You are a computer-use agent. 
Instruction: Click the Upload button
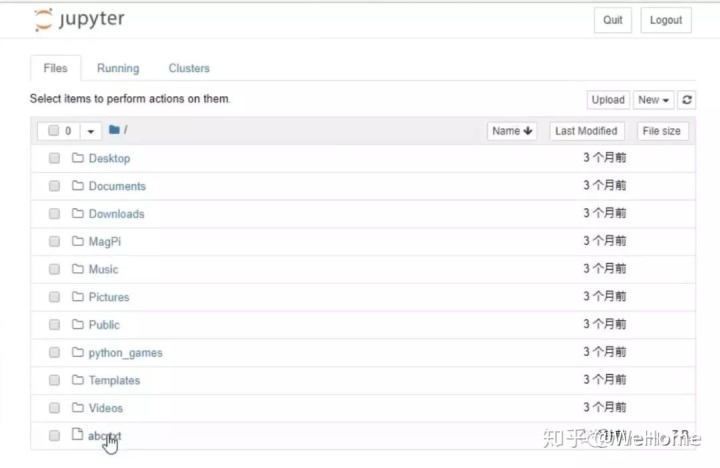pos(608,100)
